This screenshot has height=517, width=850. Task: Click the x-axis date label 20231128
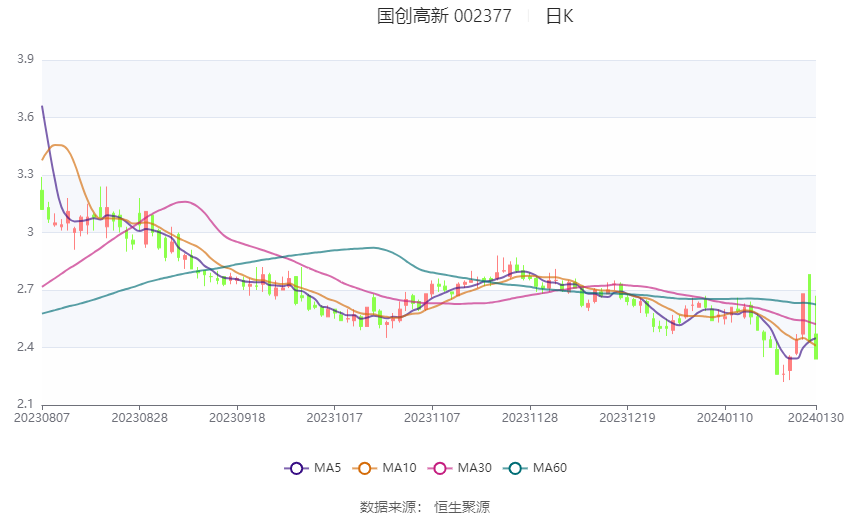pos(530,418)
